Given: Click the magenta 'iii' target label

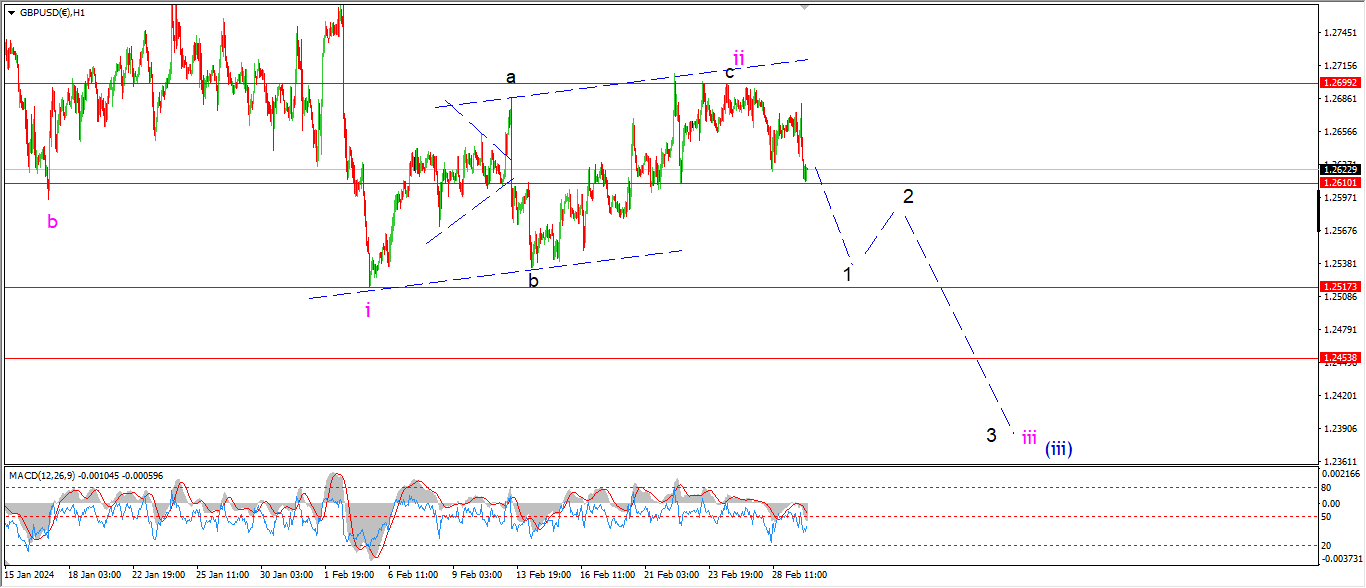Looking at the screenshot, I should 1029,437.
